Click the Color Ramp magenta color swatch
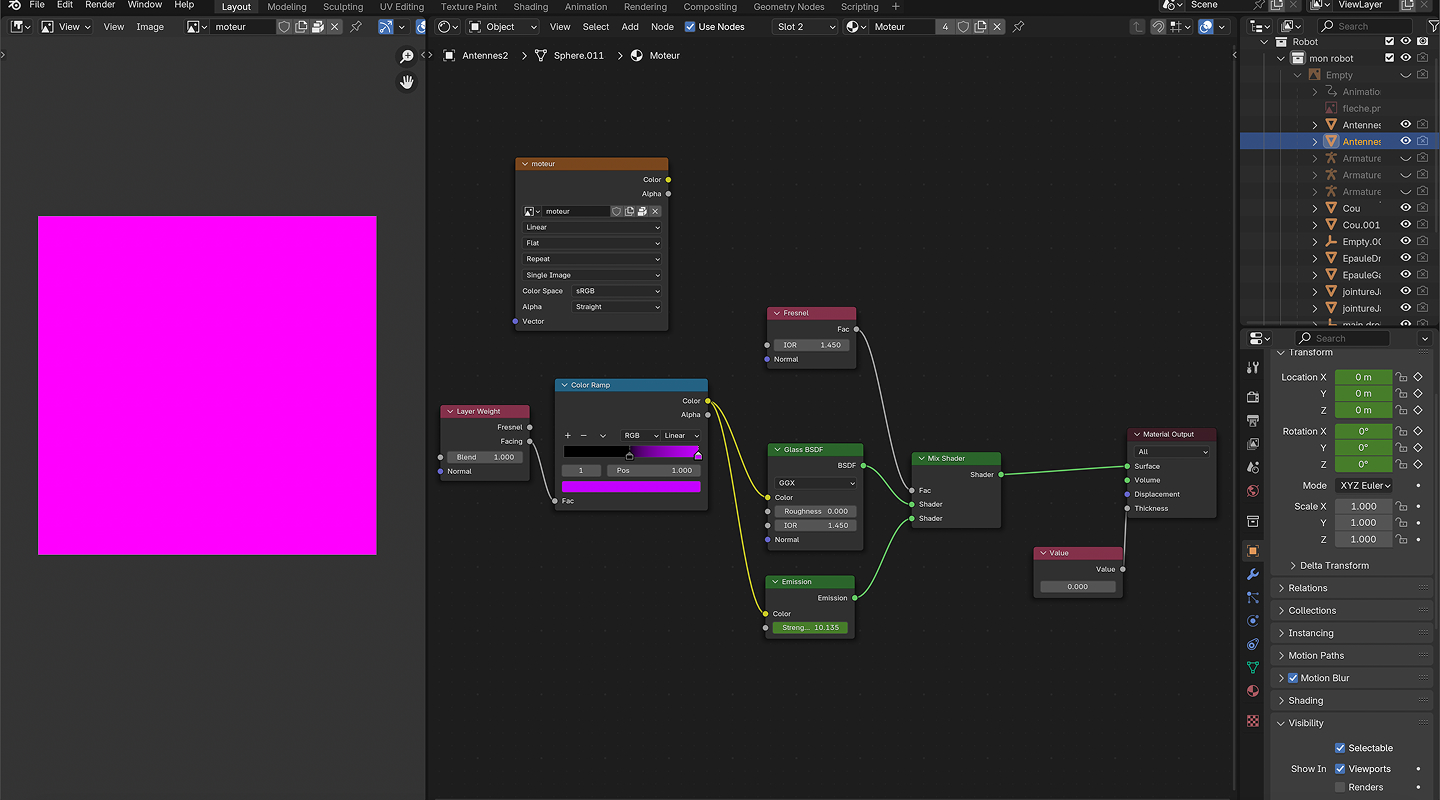This screenshot has width=1440, height=800. click(x=631, y=487)
